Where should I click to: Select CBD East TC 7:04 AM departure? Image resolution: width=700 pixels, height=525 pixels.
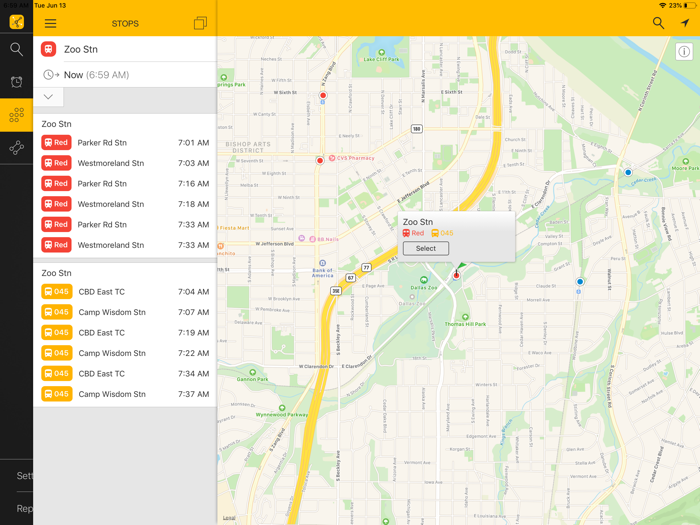[x=125, y=292]
